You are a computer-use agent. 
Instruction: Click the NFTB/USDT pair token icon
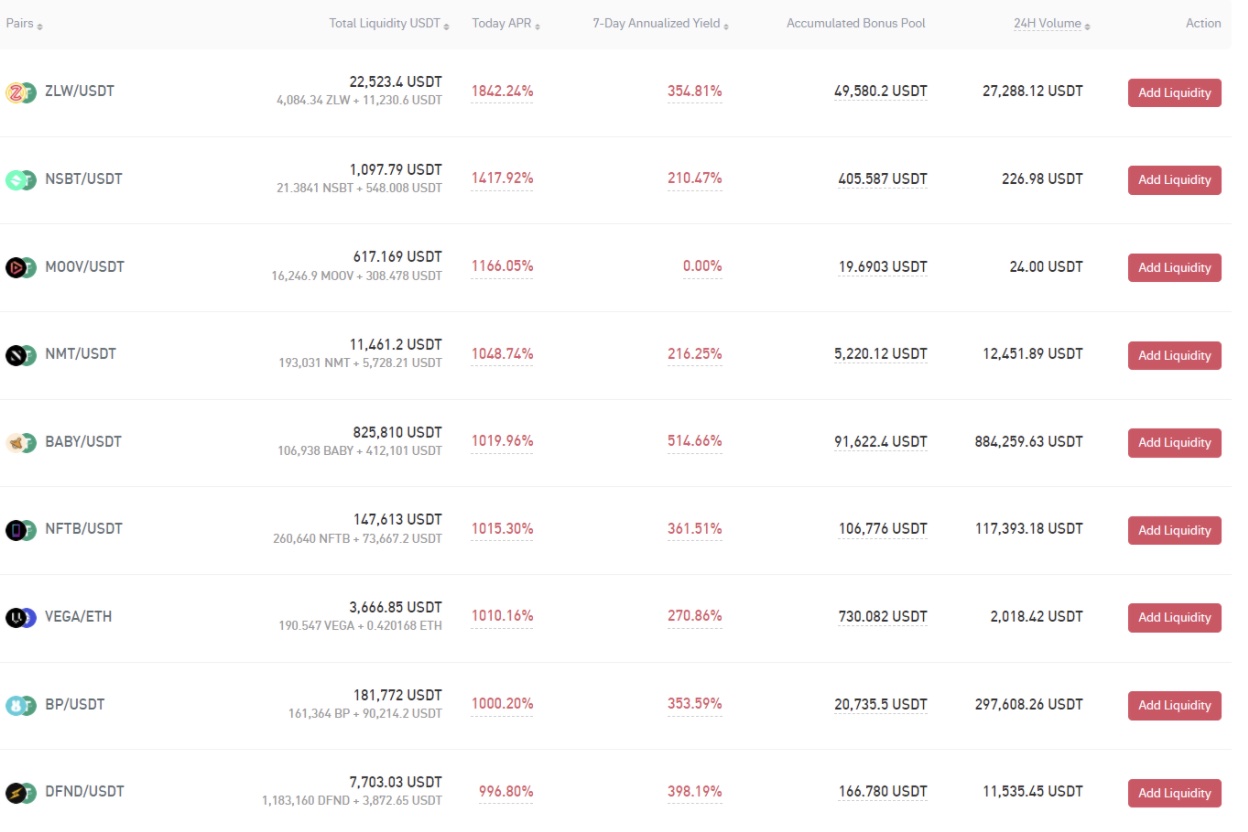click(x=21, y=529)
